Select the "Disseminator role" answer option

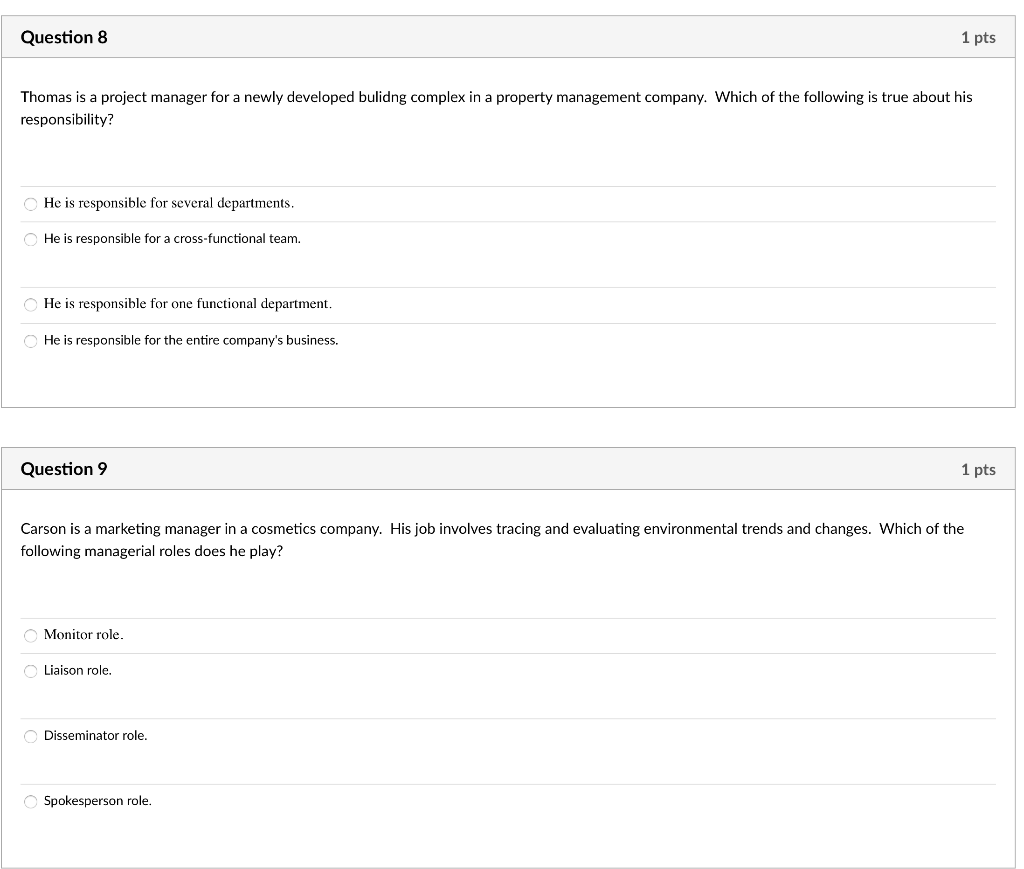[x=30, y=736]
